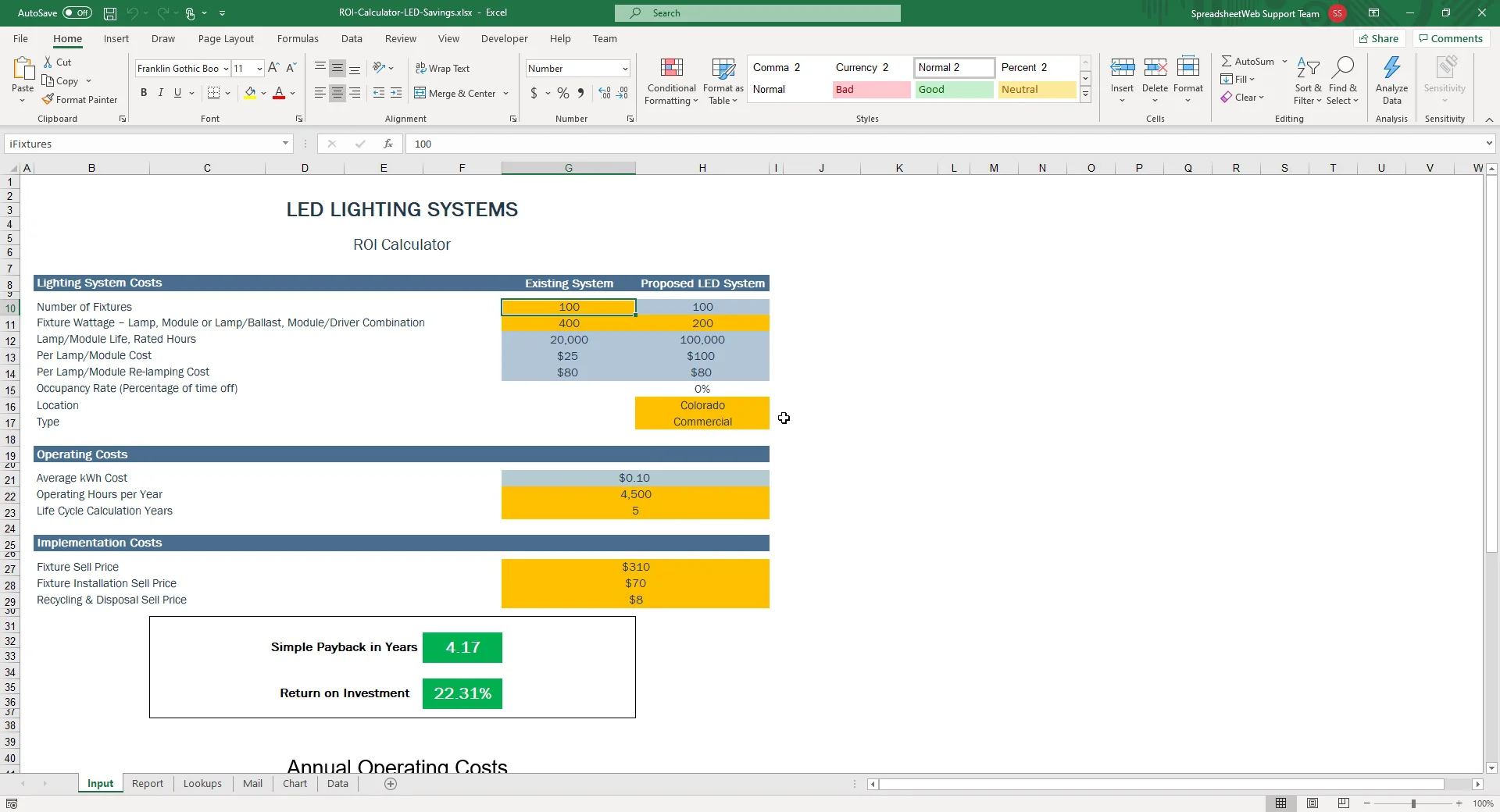Viewport: 1500px width, 812px height.
Task: Toggle Wrap Text
Action: [442, 69]
